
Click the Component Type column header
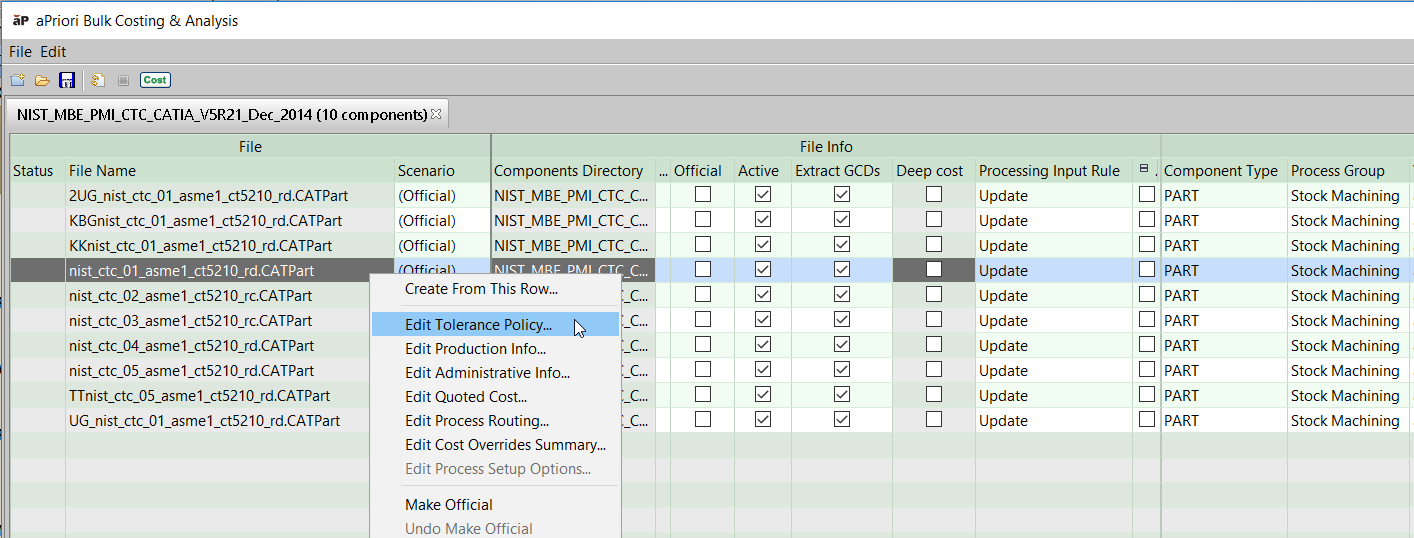coord(1224,171)
